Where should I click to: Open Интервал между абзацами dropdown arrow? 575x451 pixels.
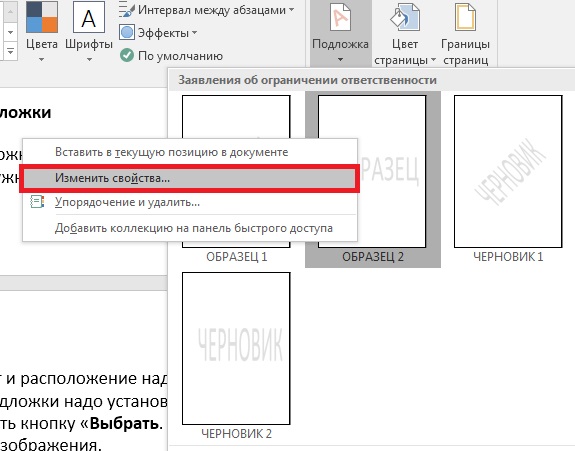292,10
